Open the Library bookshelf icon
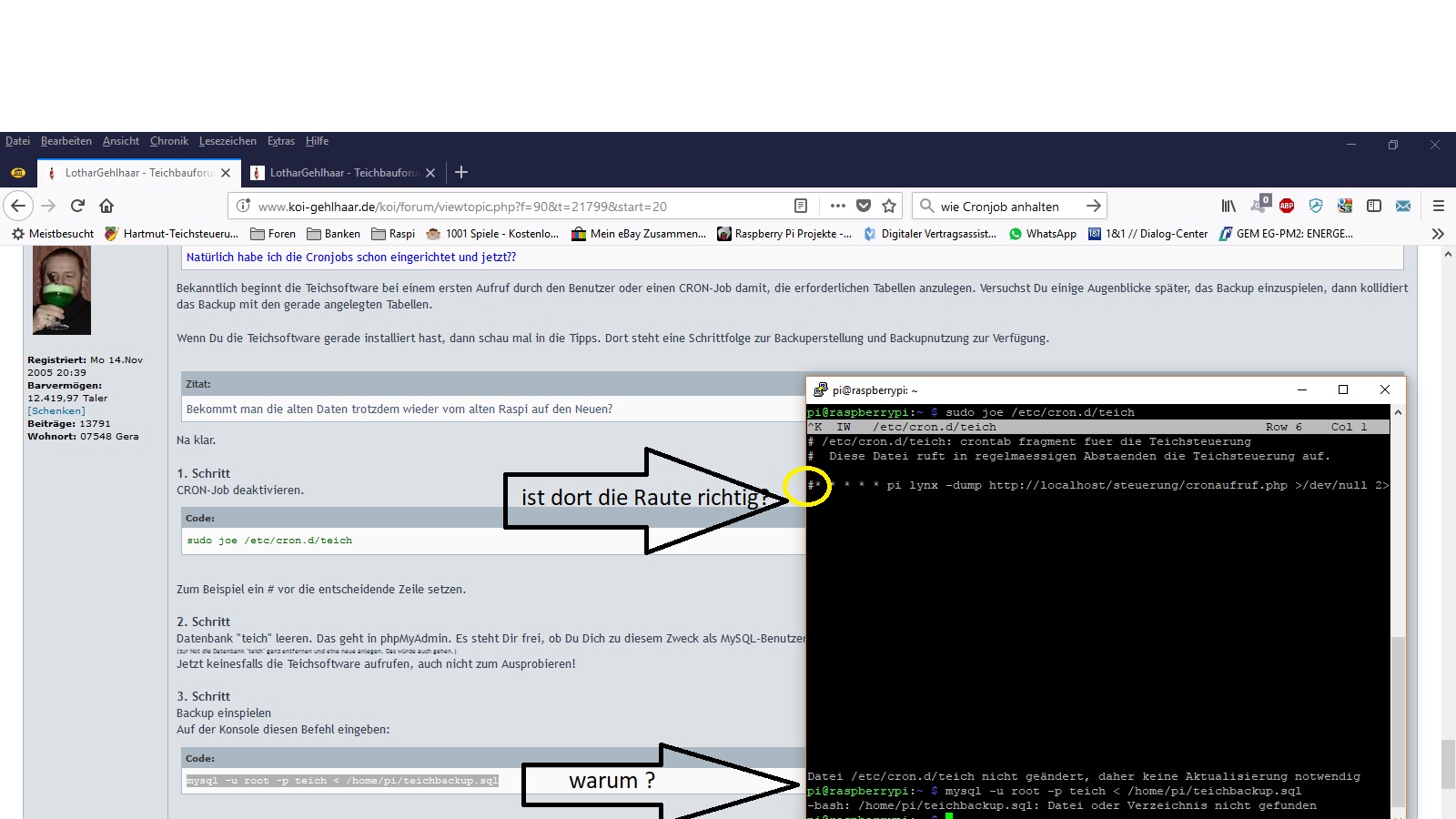Image resolution: width=1456 pixels, height=819 pixels. pos(1228,206)
